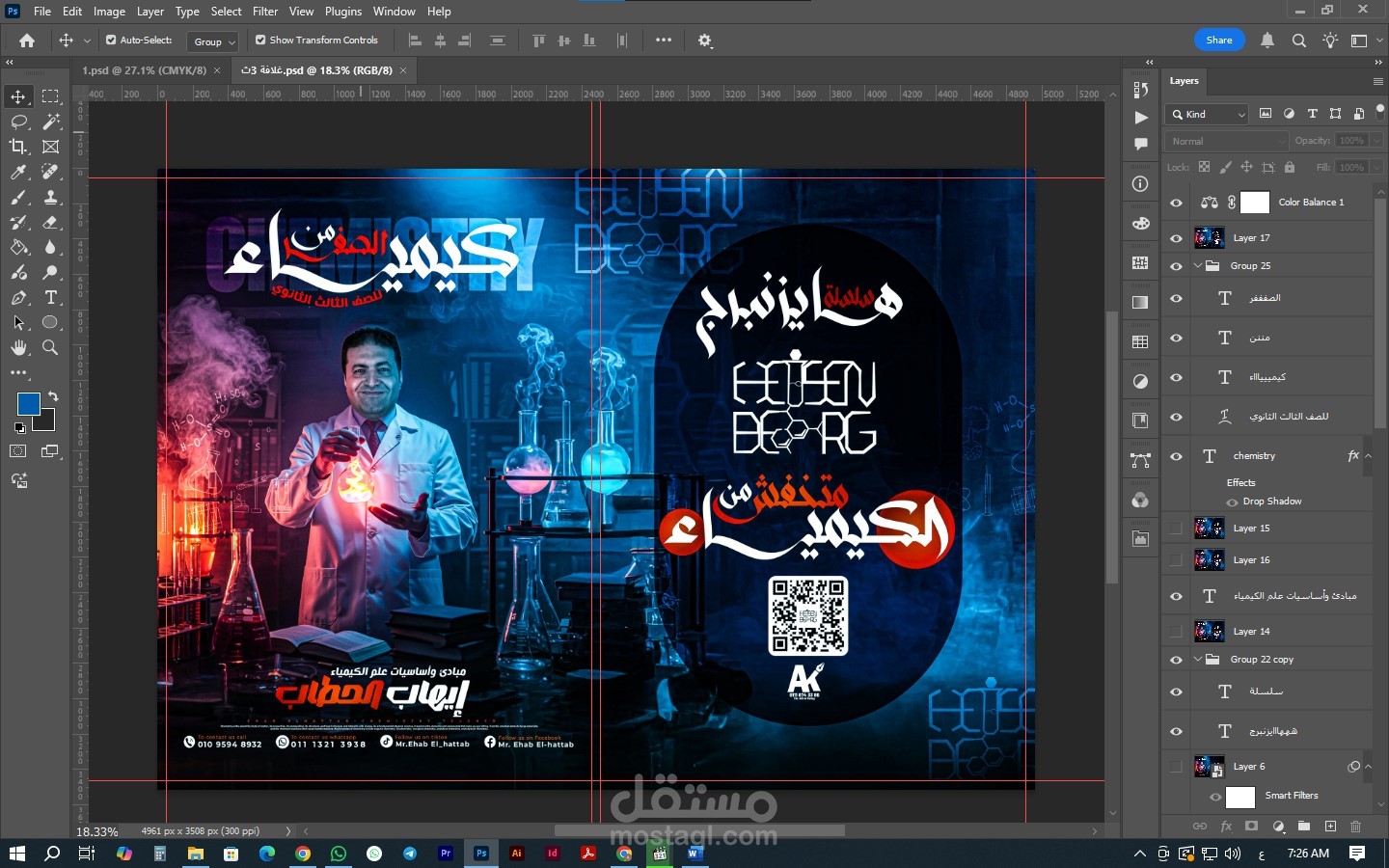Hide the Color Balance 1 layer
Screen dimensions: 1389x868
click(1176, 203)
